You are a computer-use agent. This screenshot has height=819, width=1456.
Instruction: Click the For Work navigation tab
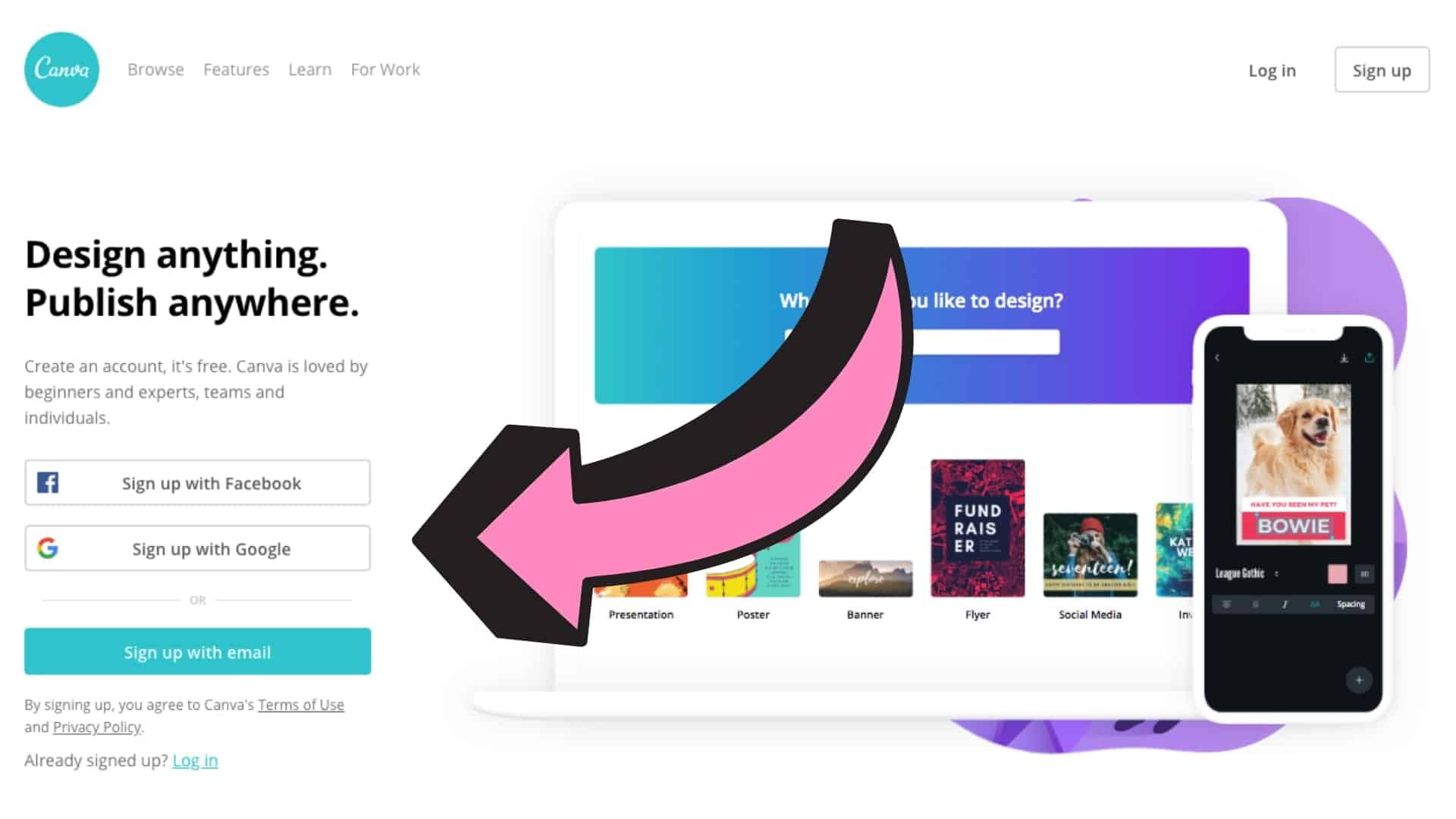[385, 70]
